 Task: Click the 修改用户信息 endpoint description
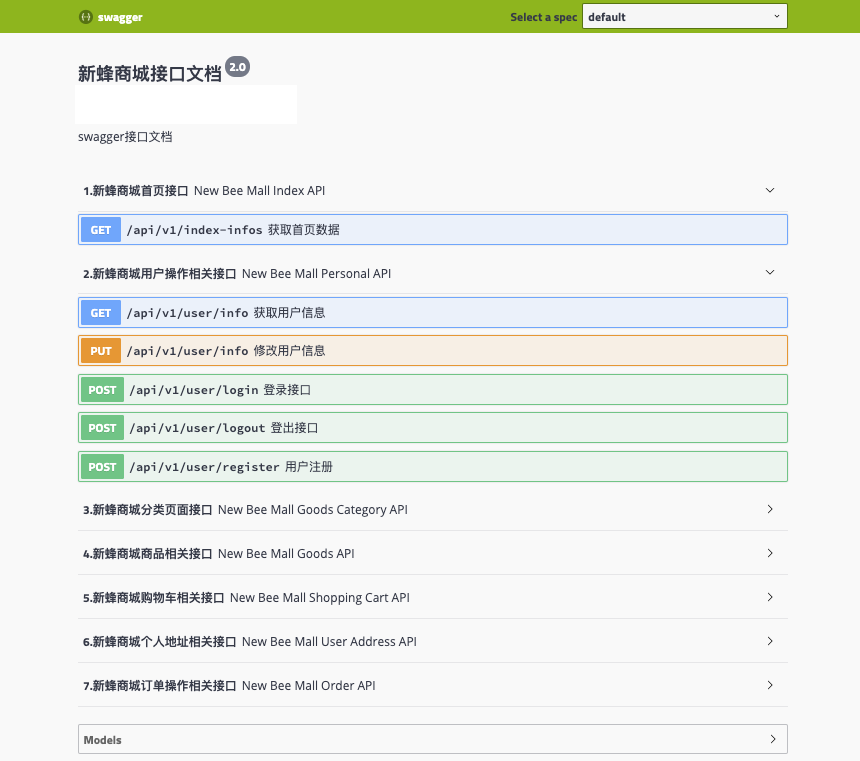point(290,351)
